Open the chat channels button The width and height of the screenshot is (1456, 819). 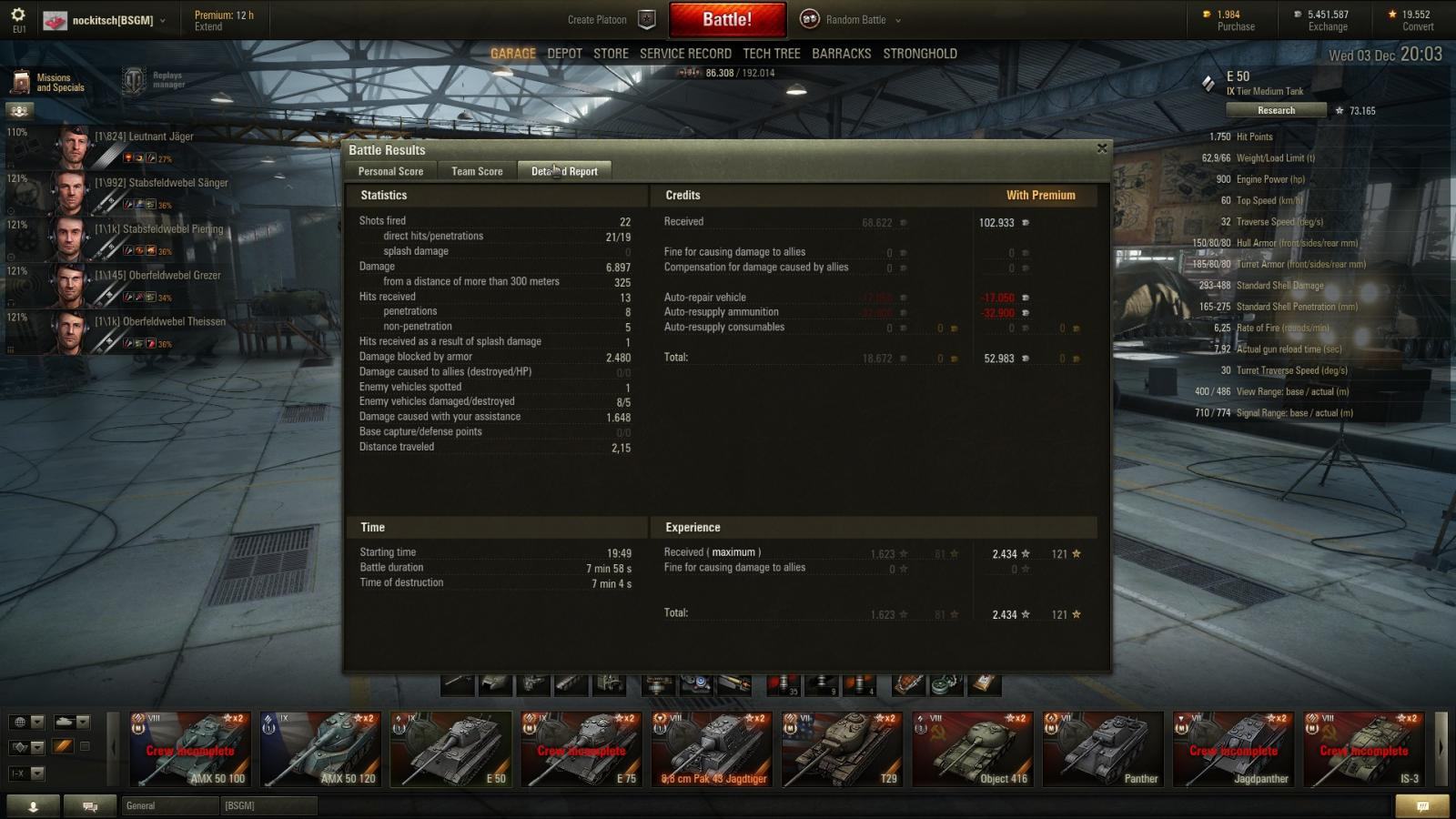[x=91, y=806]
